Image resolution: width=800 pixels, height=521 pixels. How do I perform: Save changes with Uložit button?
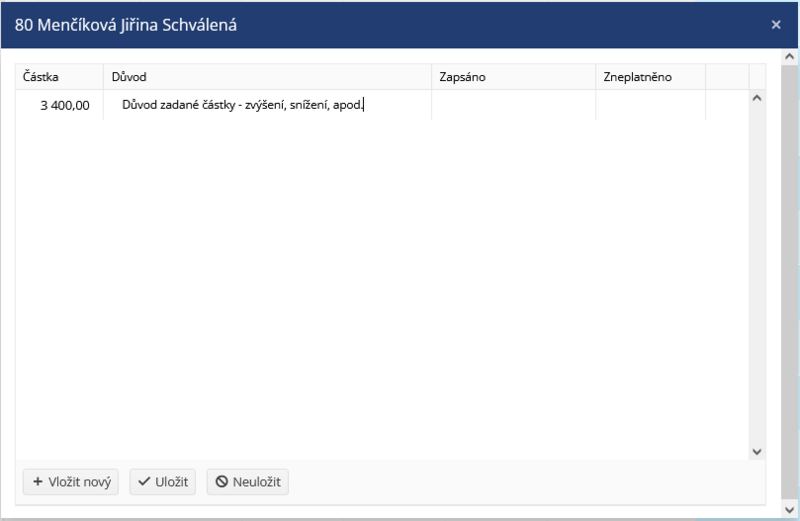click(x=163, y=482)
